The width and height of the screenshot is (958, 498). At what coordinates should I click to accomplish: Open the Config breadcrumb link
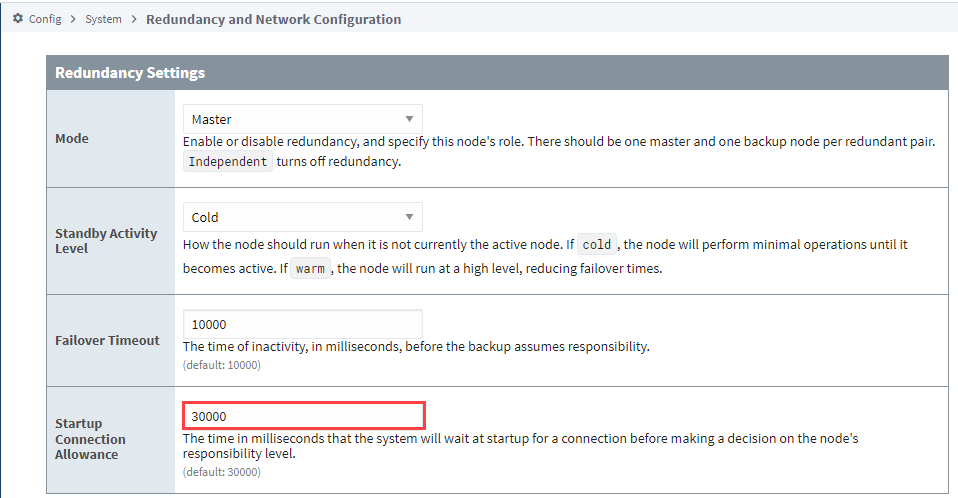click(x=45, y=19)
